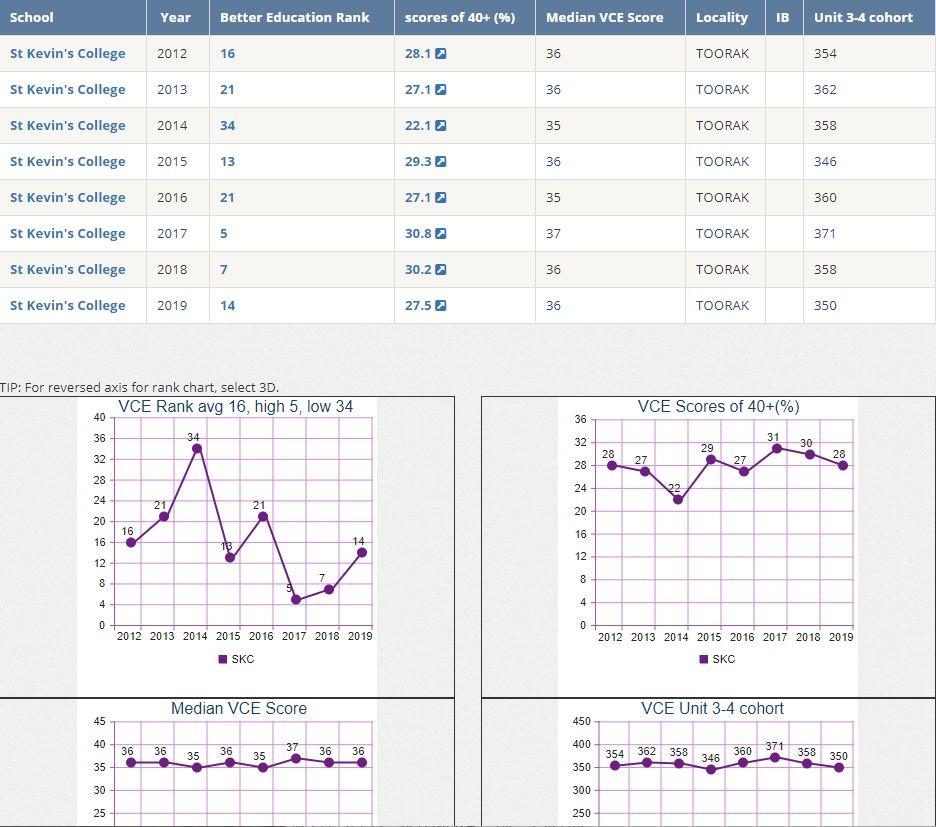Click rank 34 link in 2014 row
This screenshot has height=827, width=936.
227,125
